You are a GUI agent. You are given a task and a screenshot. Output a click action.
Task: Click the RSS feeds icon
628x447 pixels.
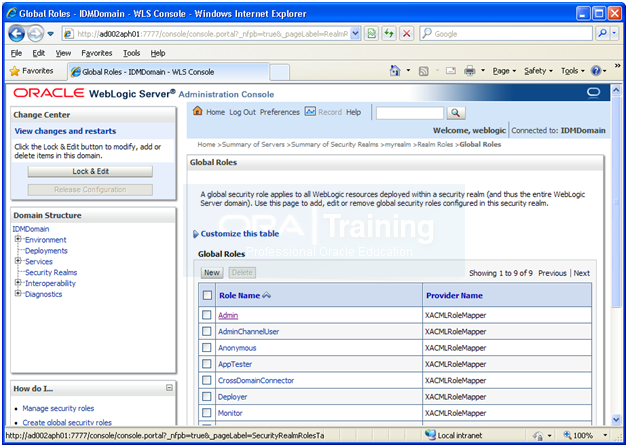[x=423, y=71]
